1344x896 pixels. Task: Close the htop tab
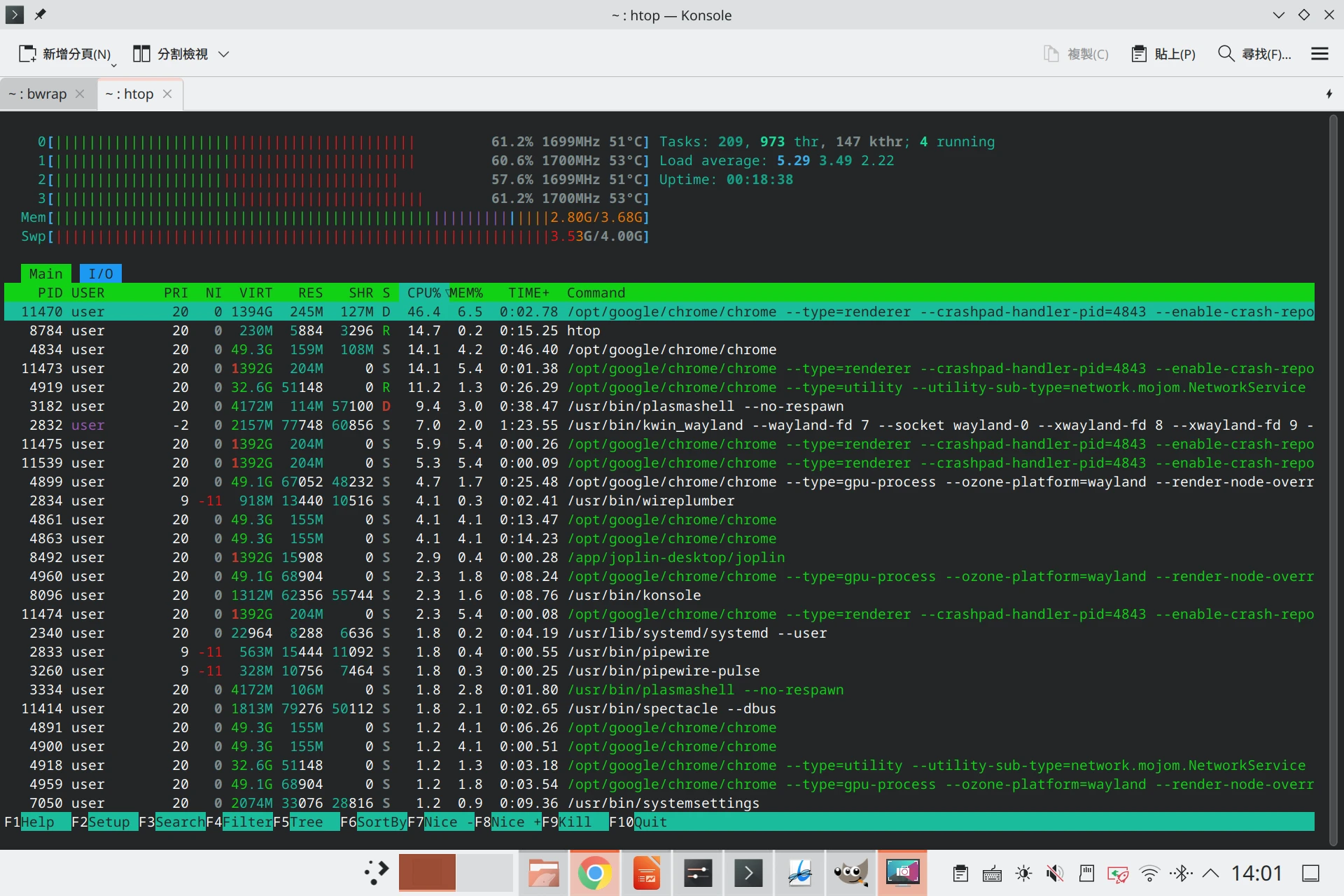point(167,94)
